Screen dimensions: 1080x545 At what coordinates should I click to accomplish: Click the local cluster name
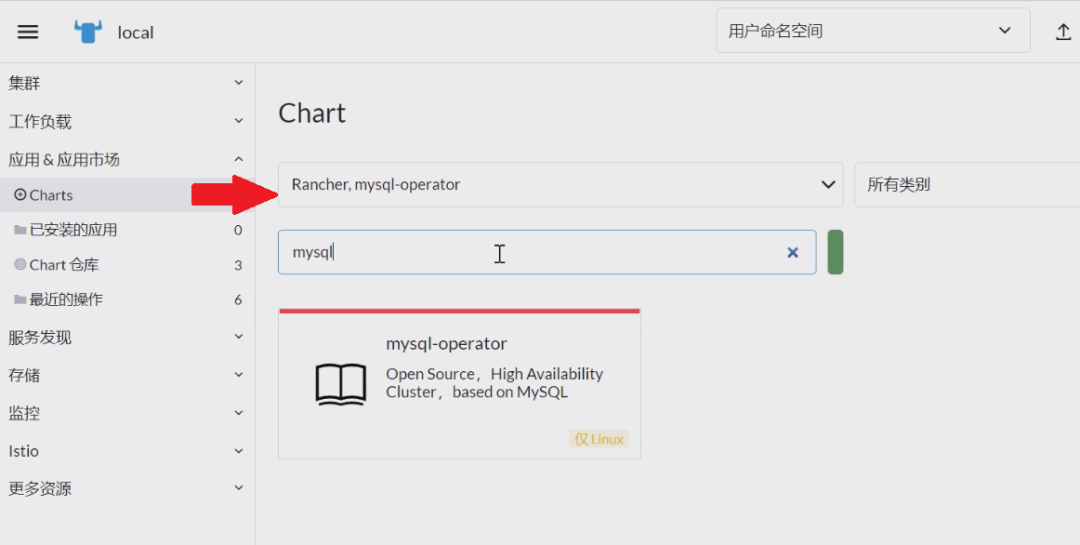pyautogui.click(x=136, y=32)
